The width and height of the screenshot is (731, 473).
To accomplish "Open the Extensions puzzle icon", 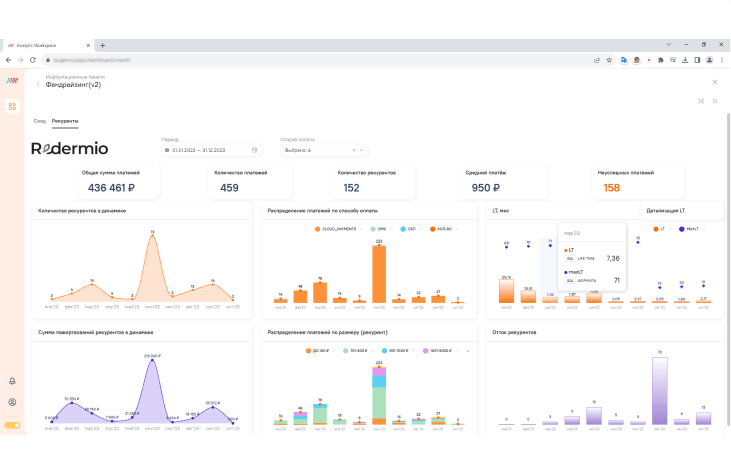I will pyautogui.click(x=661, y=60).
